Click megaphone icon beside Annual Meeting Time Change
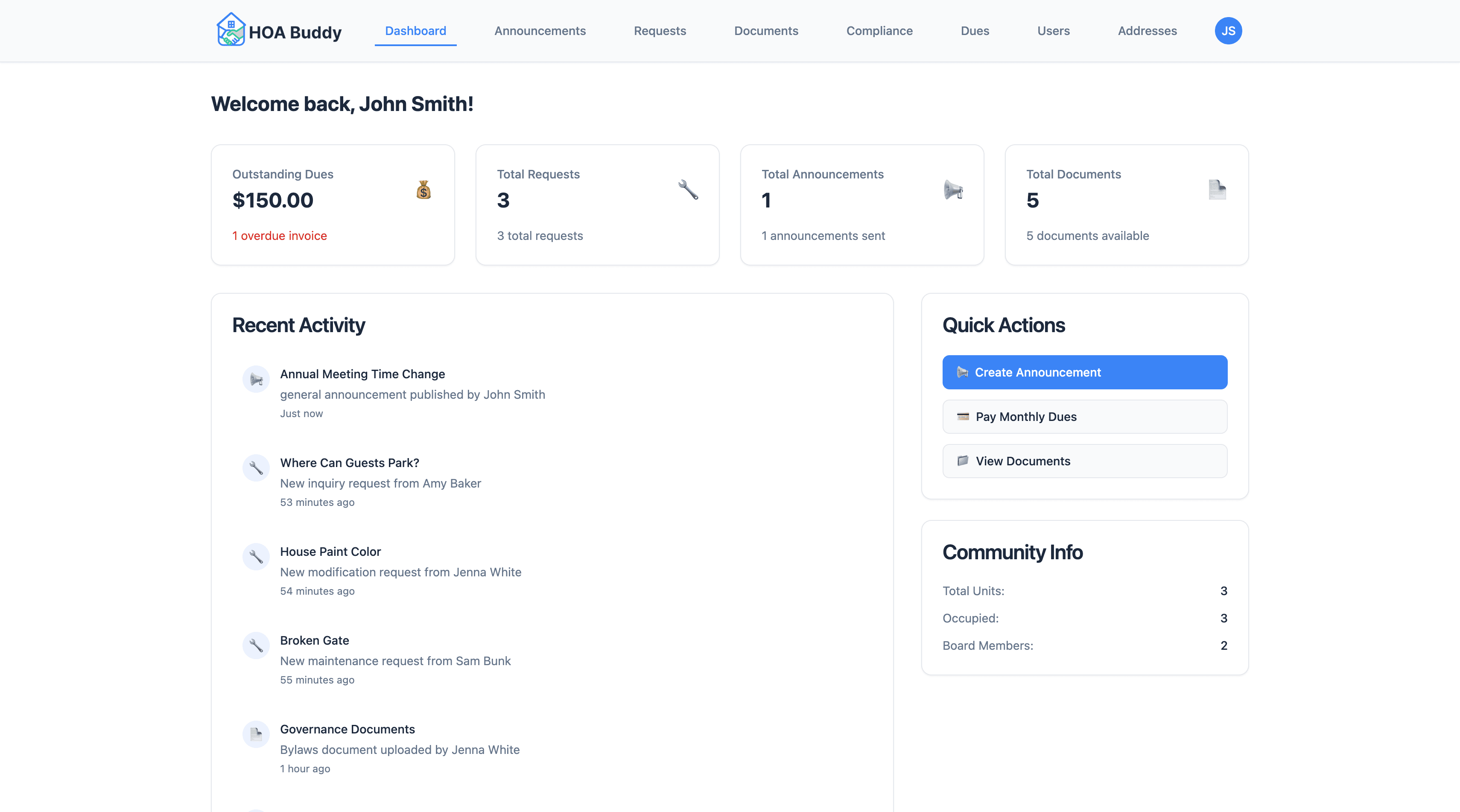This screenshot has height=812, width=1460. [256, 379]
